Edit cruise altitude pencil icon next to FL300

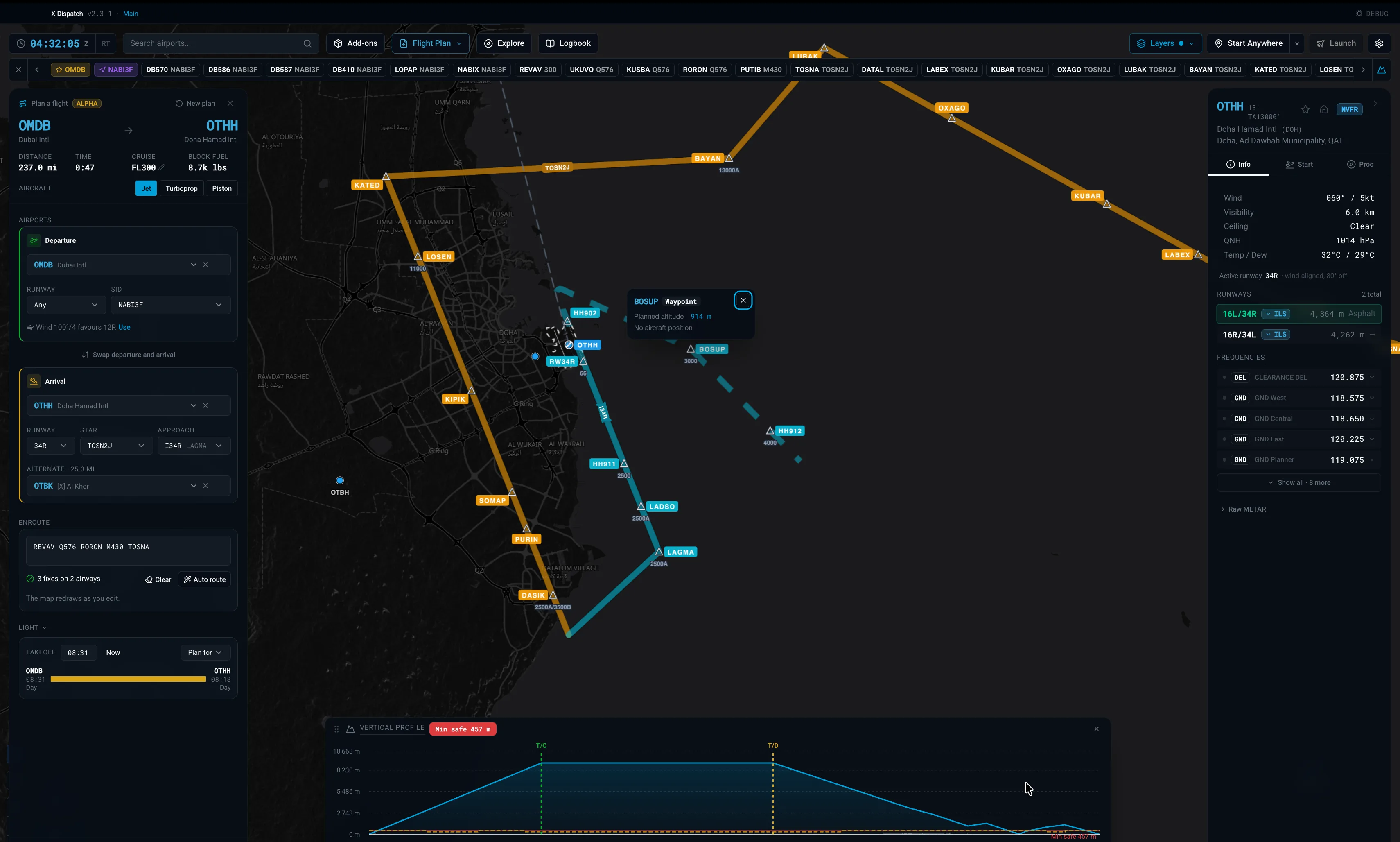[x=162, y=167]
